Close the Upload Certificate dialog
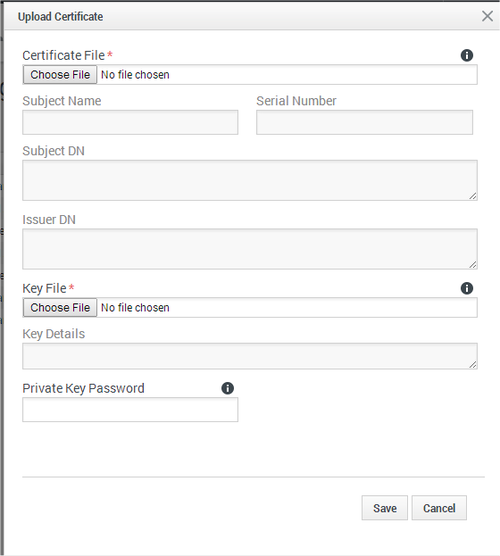Viewport: 500px width, 556px height. pos(487,16)
